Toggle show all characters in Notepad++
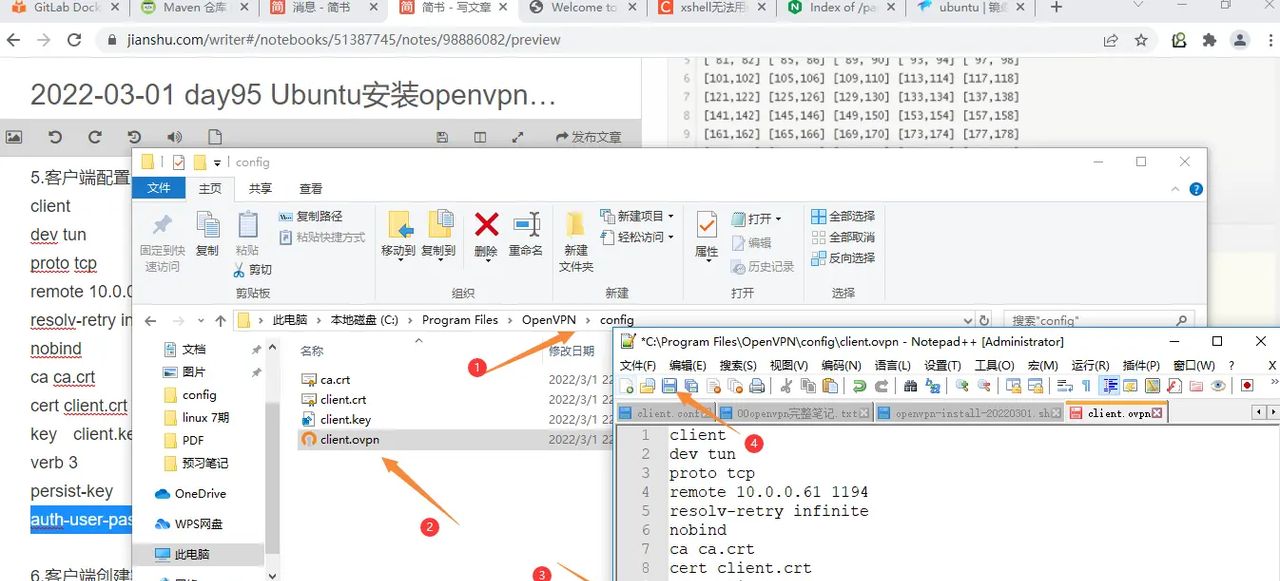The width and height of the screenshot is (1280, 581). click(x=1087, y=385)
